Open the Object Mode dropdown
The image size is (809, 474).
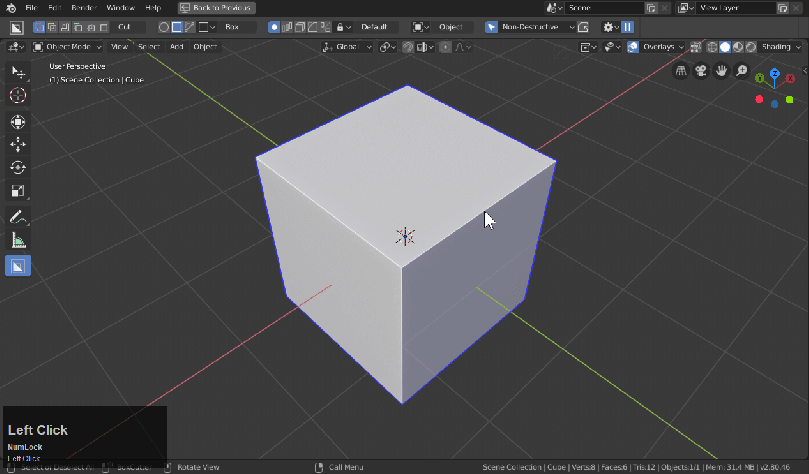click(x=67, y=47)
